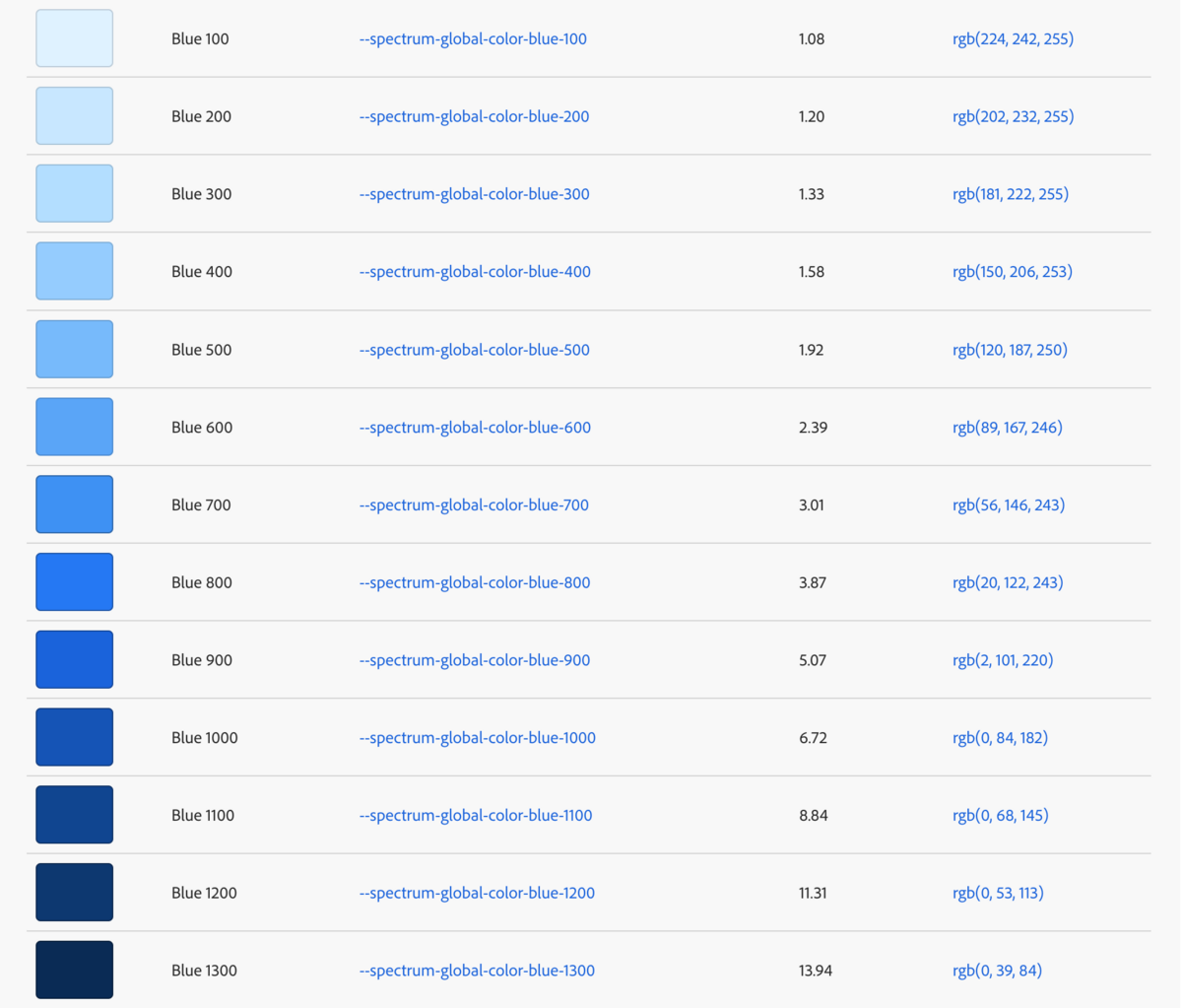Click the Blue 700 name label
The width and height of the screenshot is (1182, 1008).
(x=201, y=505)
